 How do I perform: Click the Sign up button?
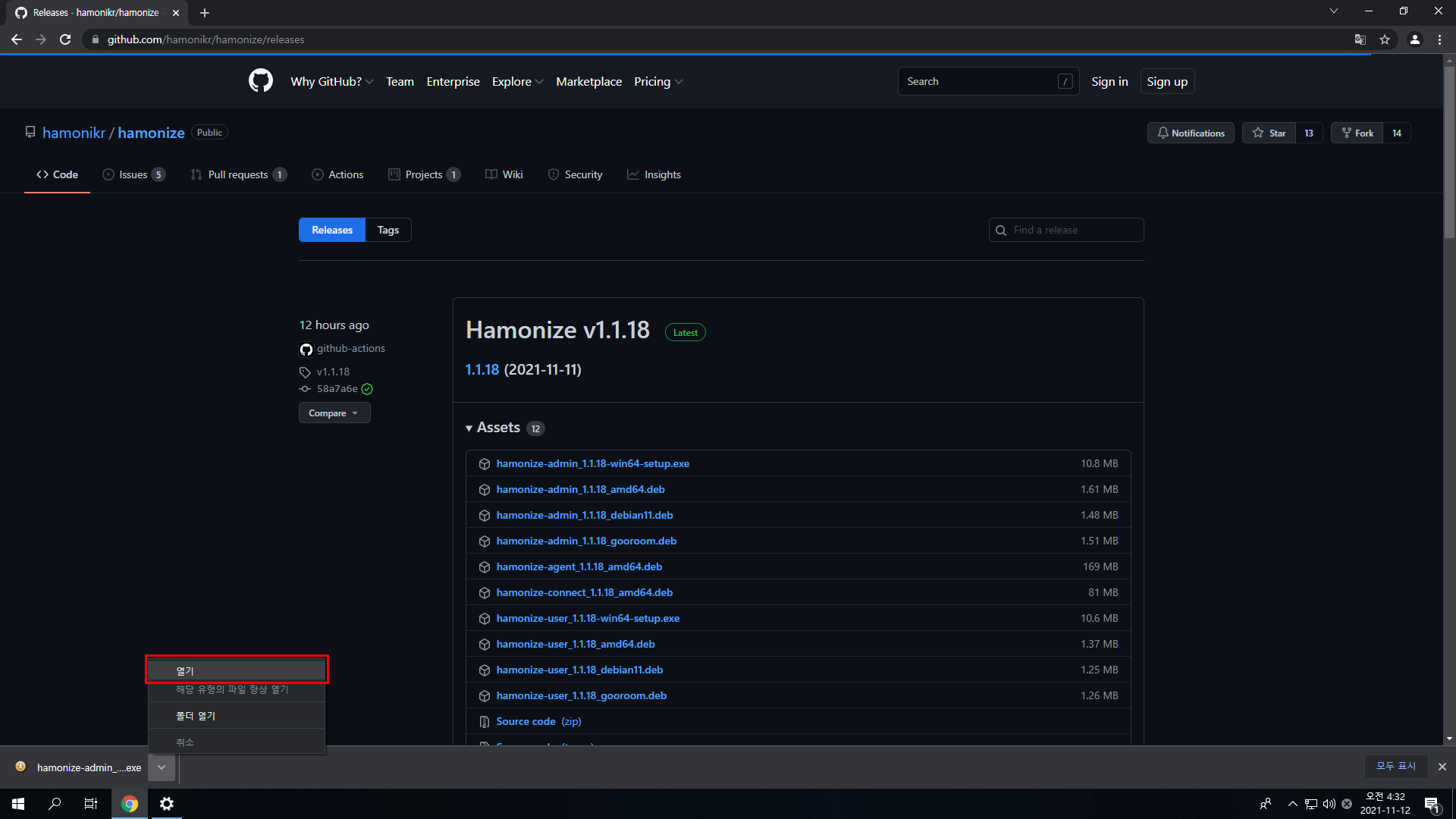coord(1167,81)
